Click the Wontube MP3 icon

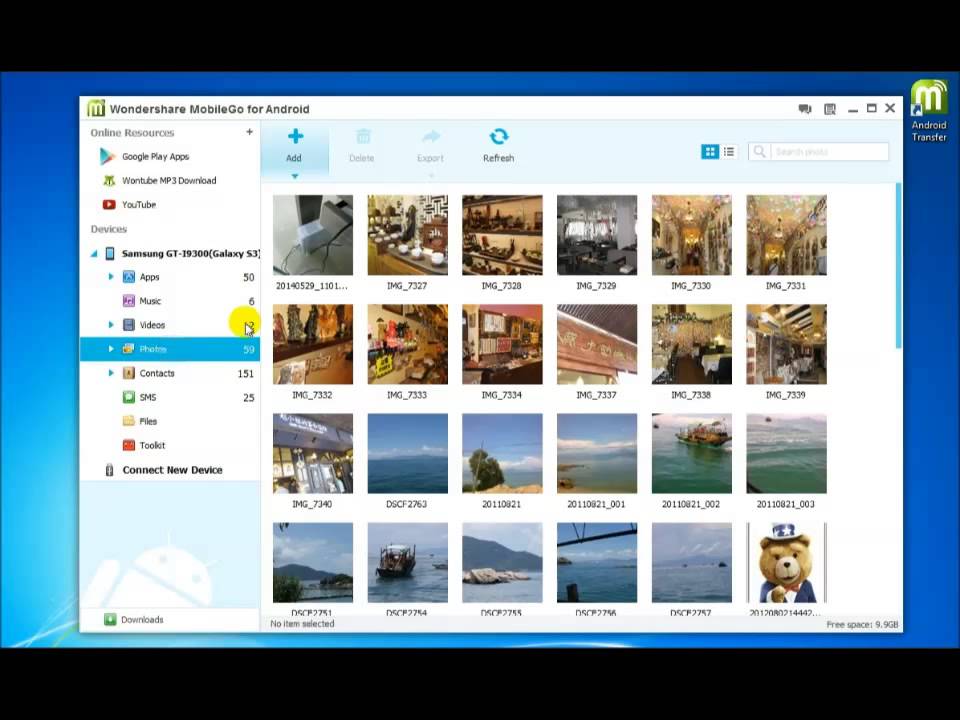tap(109, 181)
